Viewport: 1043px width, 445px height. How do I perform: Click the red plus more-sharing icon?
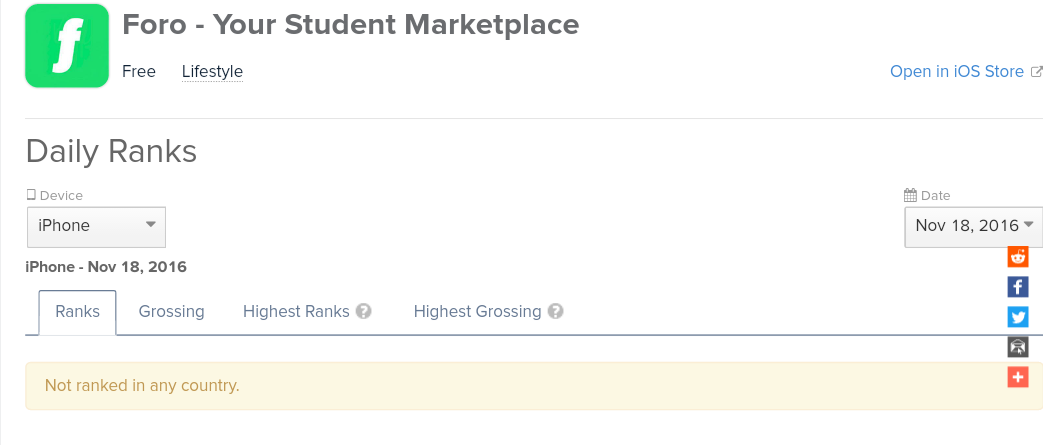pyautogui.click(x=1018, y=377)
